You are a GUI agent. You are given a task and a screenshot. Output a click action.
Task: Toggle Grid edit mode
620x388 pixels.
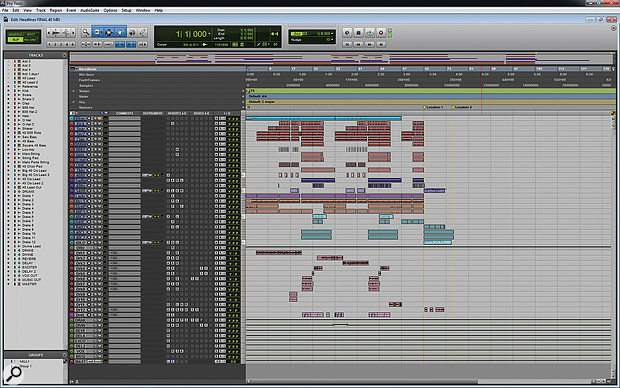(30, 40)
